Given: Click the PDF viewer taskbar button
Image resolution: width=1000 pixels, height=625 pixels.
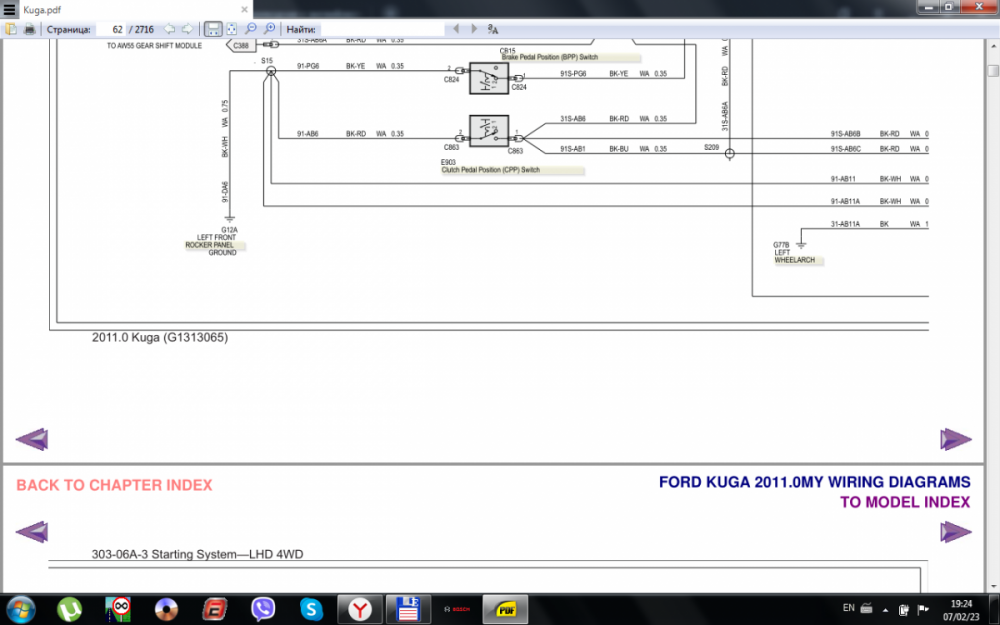Looking at the screenshot, I should [x=506, y=609].
